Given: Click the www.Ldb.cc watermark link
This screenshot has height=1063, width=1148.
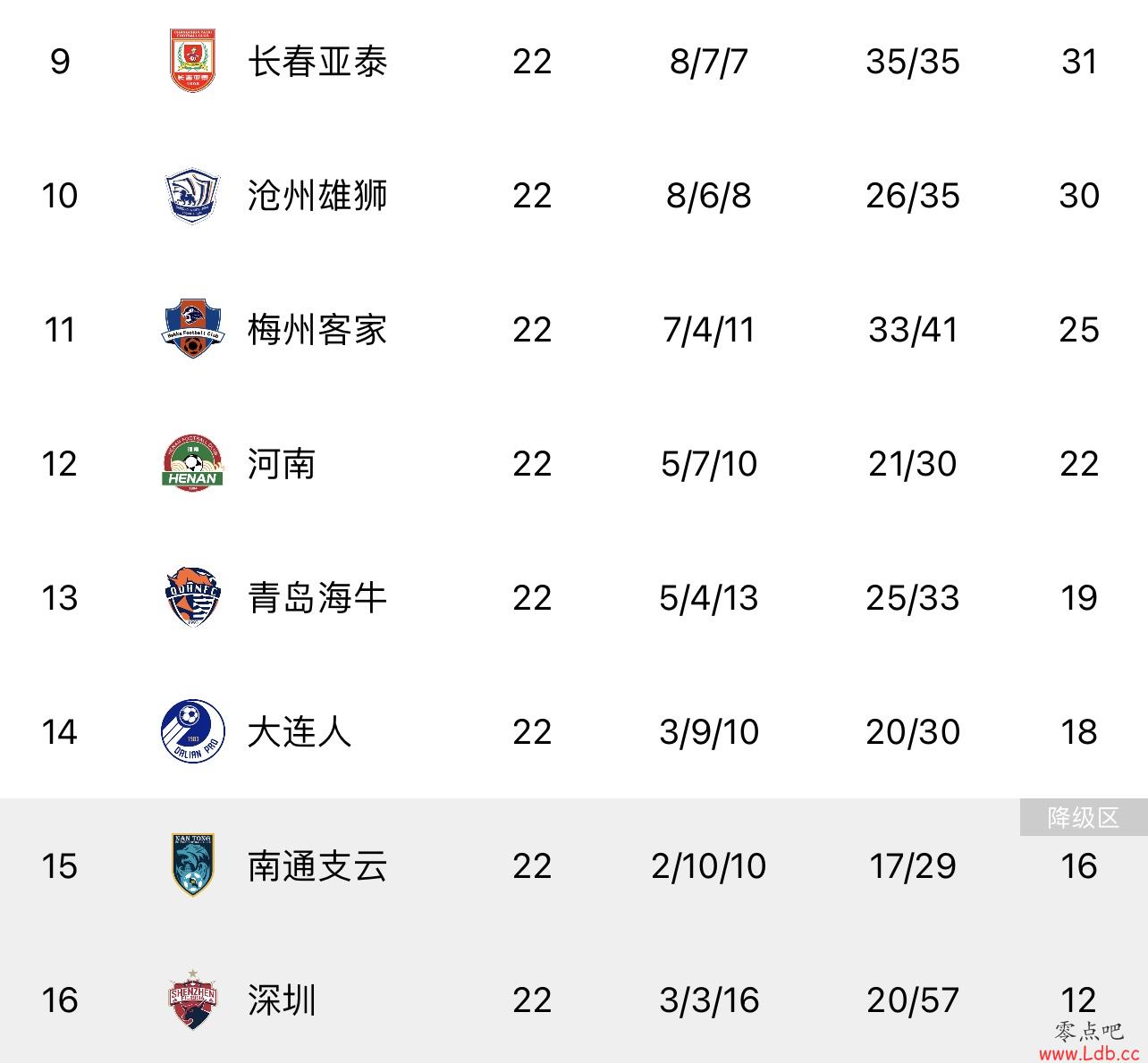Looking at the screenshot, I should 1089,1053.
